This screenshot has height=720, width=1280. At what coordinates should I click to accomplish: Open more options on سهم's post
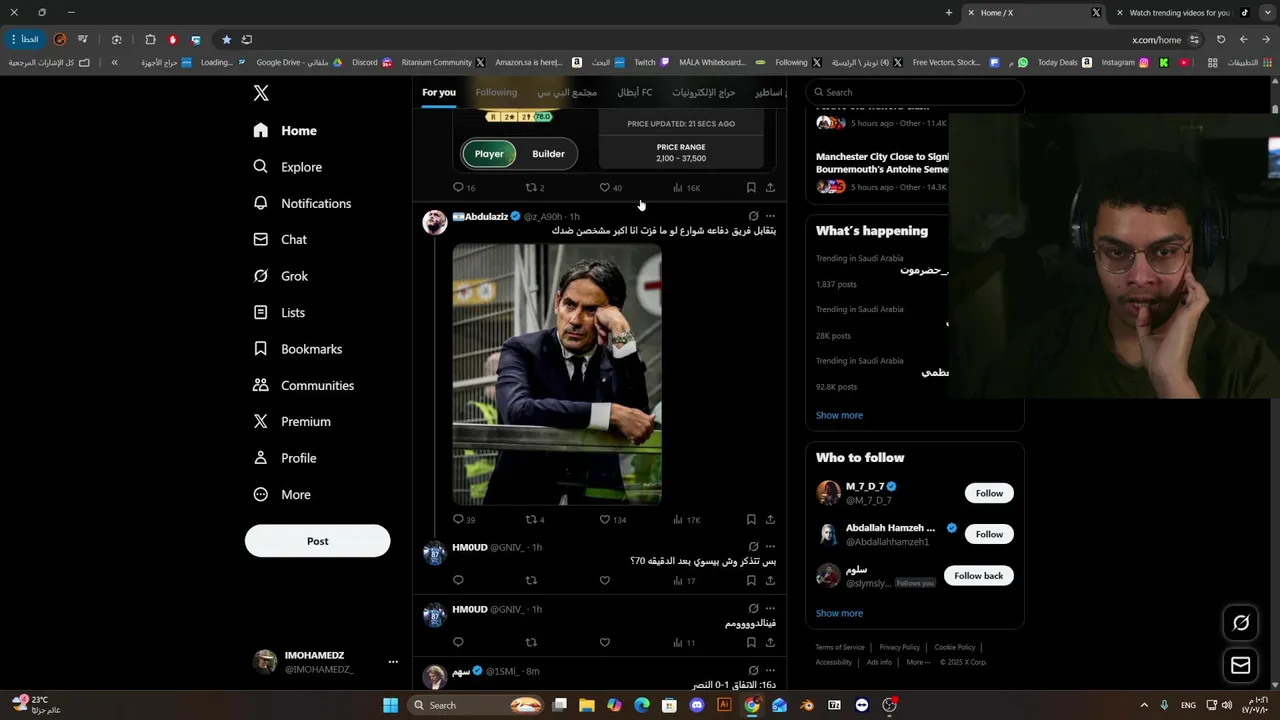coord(770,671)
